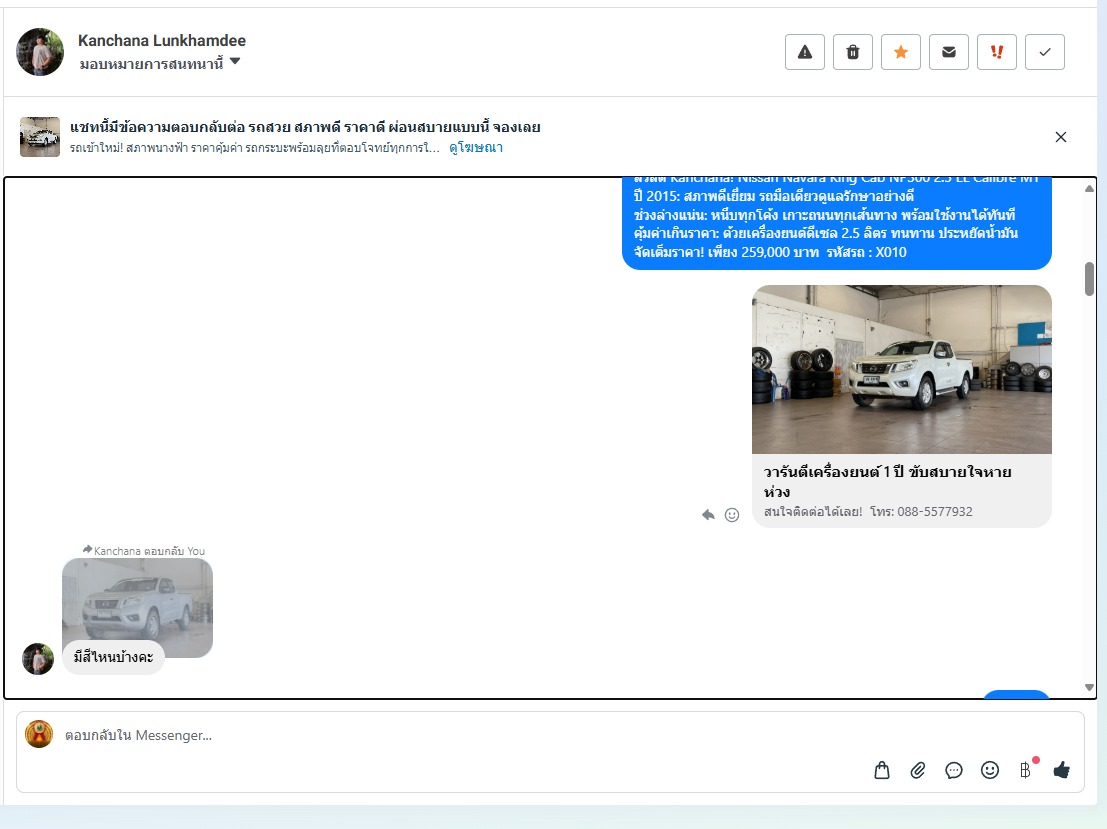
Task: Close the ad reply banner
Action: coord(1060,137)
